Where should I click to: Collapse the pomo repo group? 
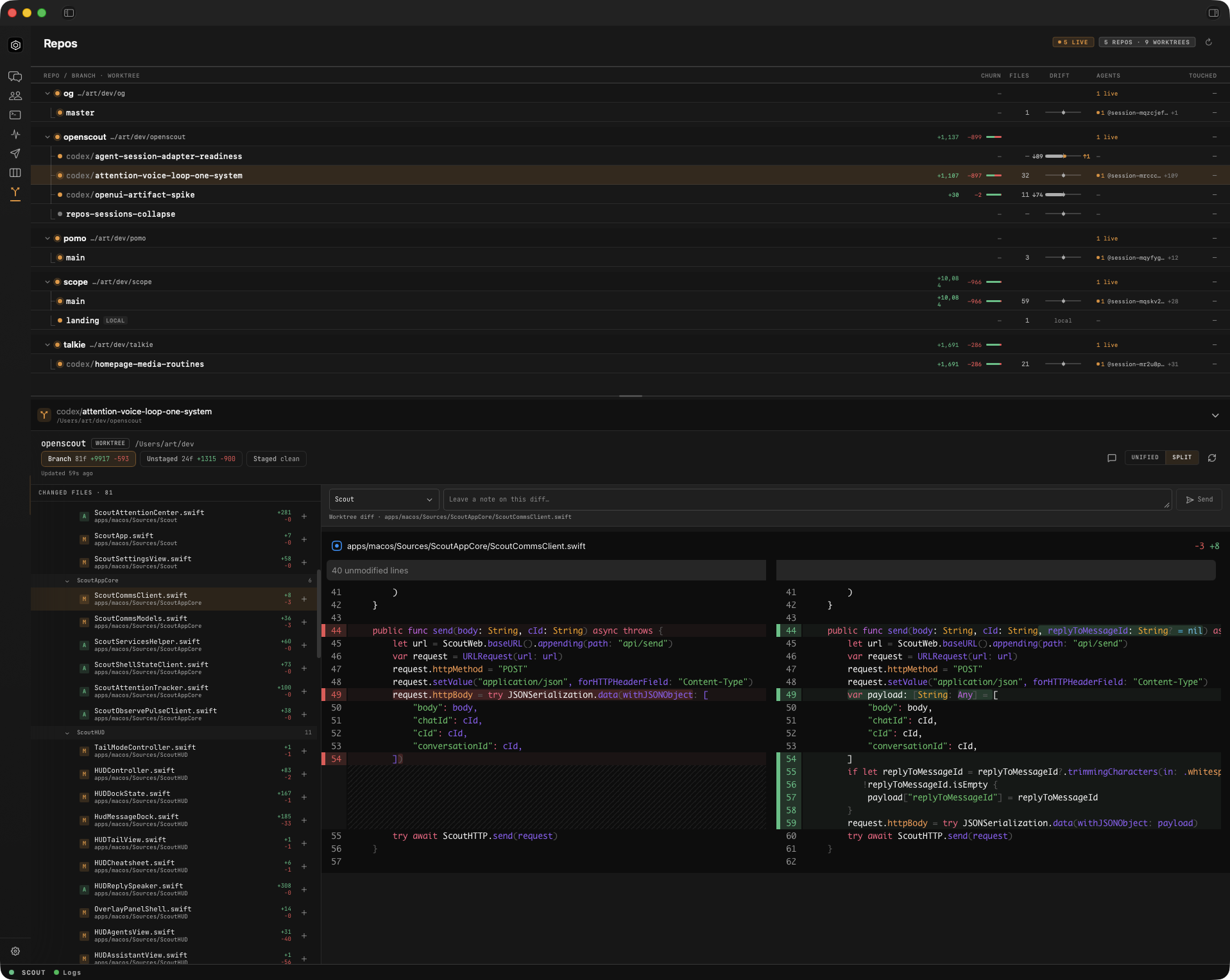click(x=47, y=239)
